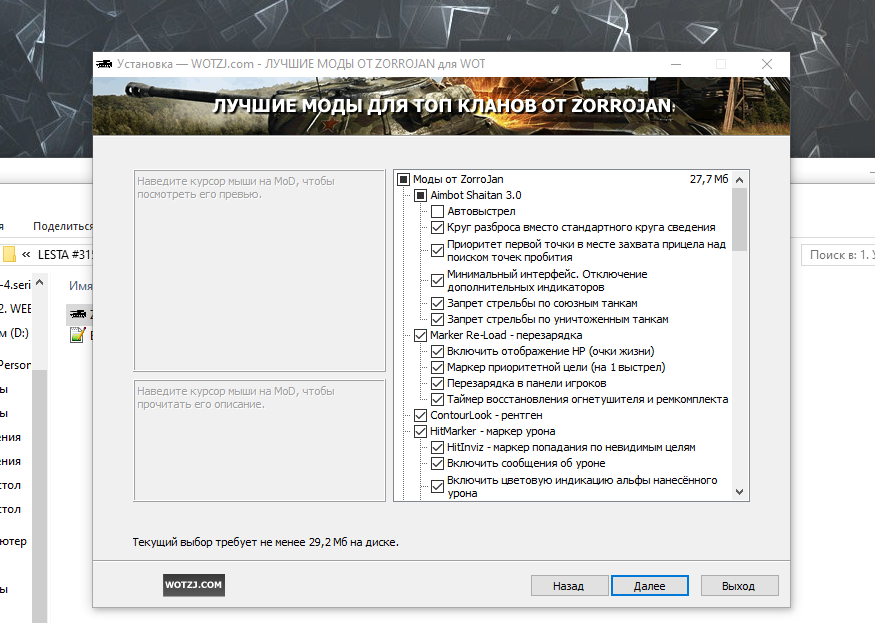Click the tank icon in the installer title bar
Screen dimensions: 875x623
[x=104, y=63]
